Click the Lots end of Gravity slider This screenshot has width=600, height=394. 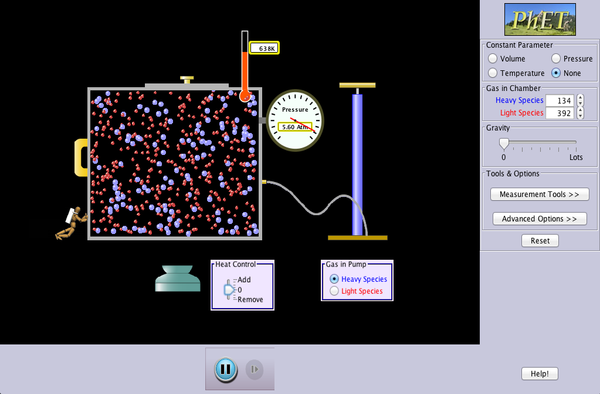(x=576, y=157)
